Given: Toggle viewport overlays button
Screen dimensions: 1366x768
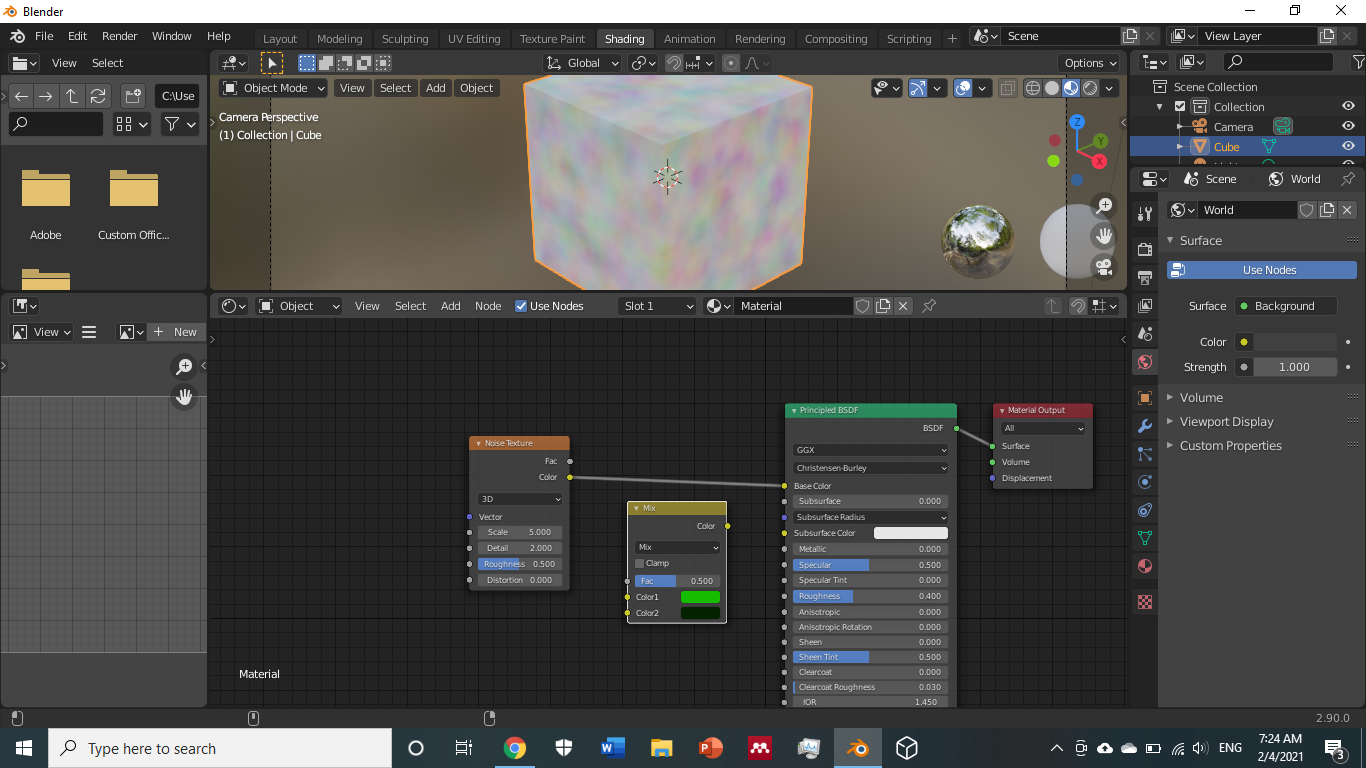Looking at the screenshot, I should coord(962,88).
